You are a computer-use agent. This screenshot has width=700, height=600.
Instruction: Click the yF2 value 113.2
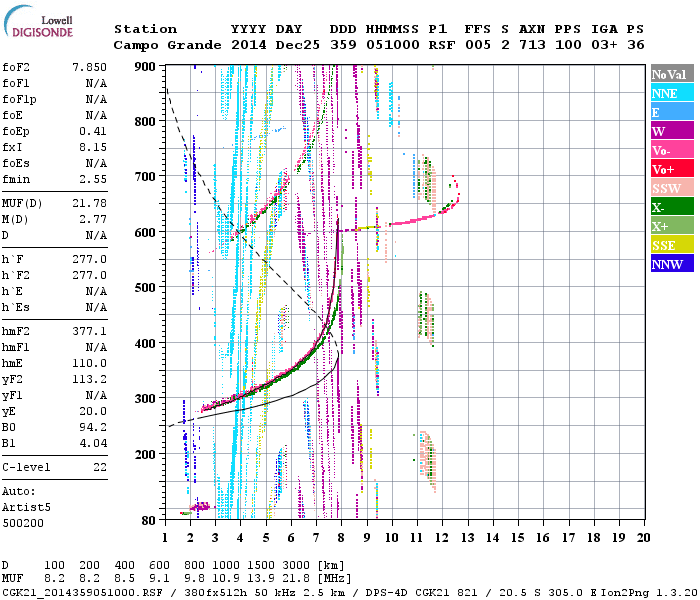coord(89,379)
